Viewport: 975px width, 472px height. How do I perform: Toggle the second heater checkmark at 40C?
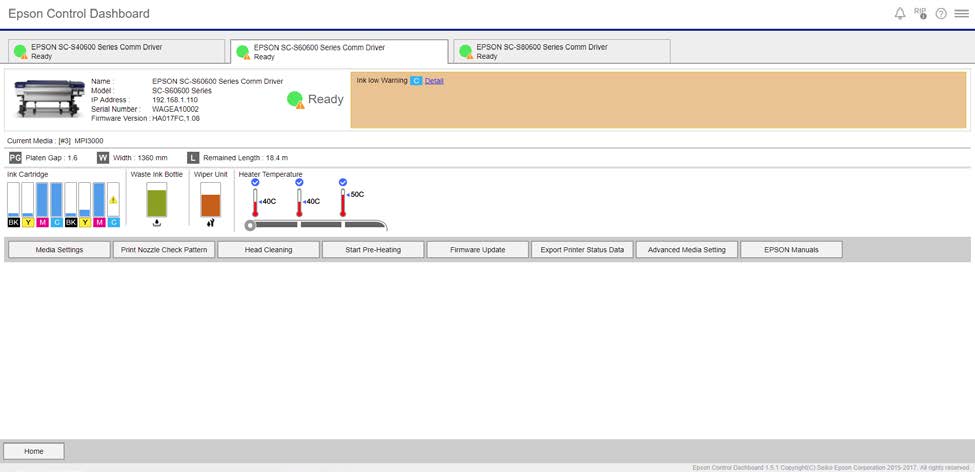point(299,182)
